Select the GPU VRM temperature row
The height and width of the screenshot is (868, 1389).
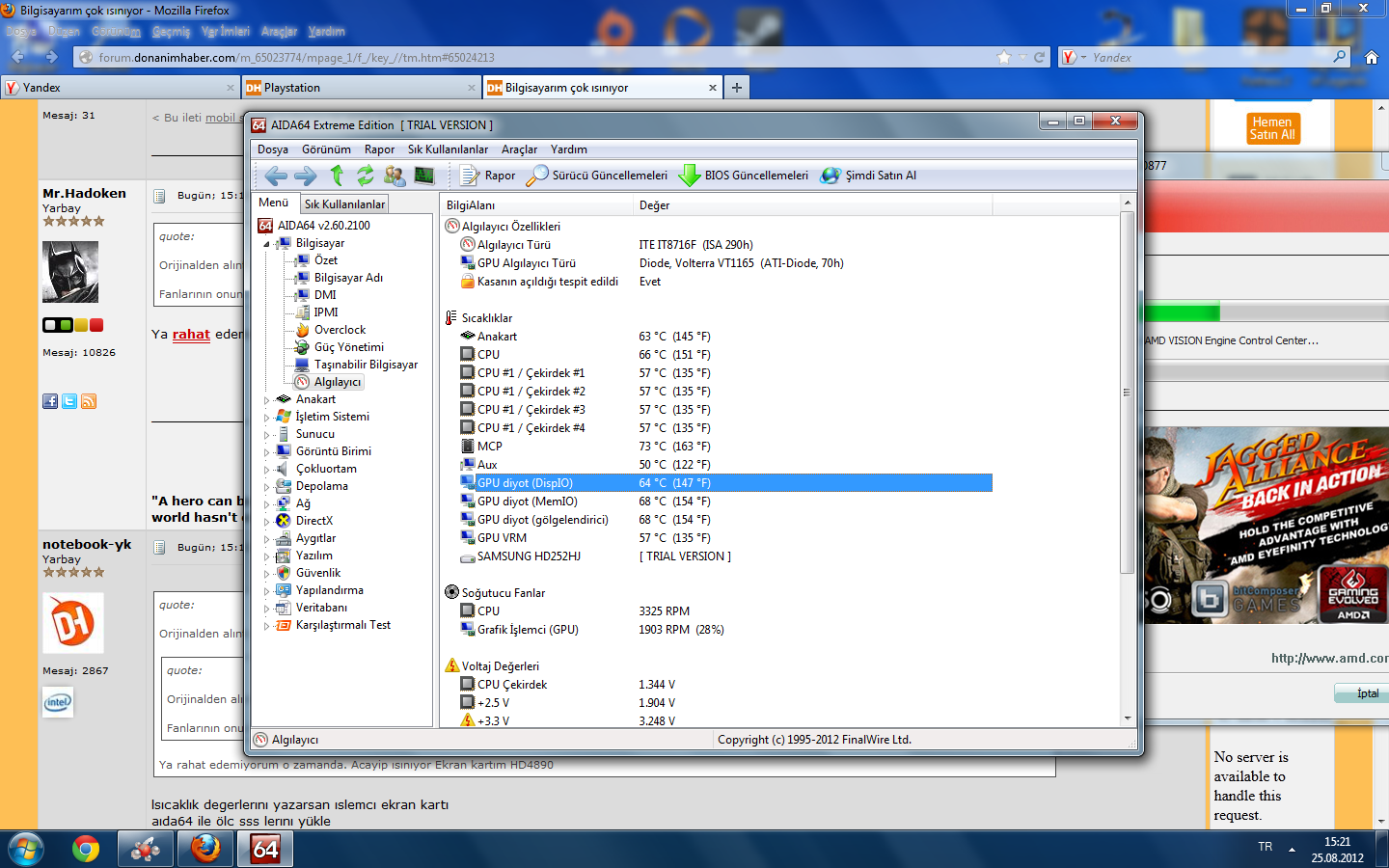click(x=718, y=538)
